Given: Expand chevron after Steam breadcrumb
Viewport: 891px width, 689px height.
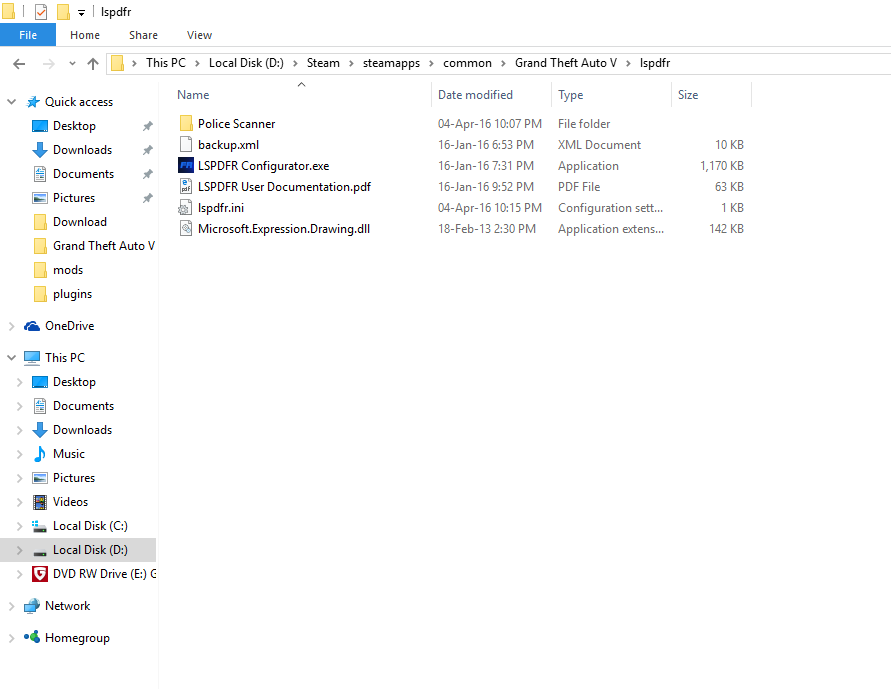Looking at the screenshot, I should click(351, 64).
